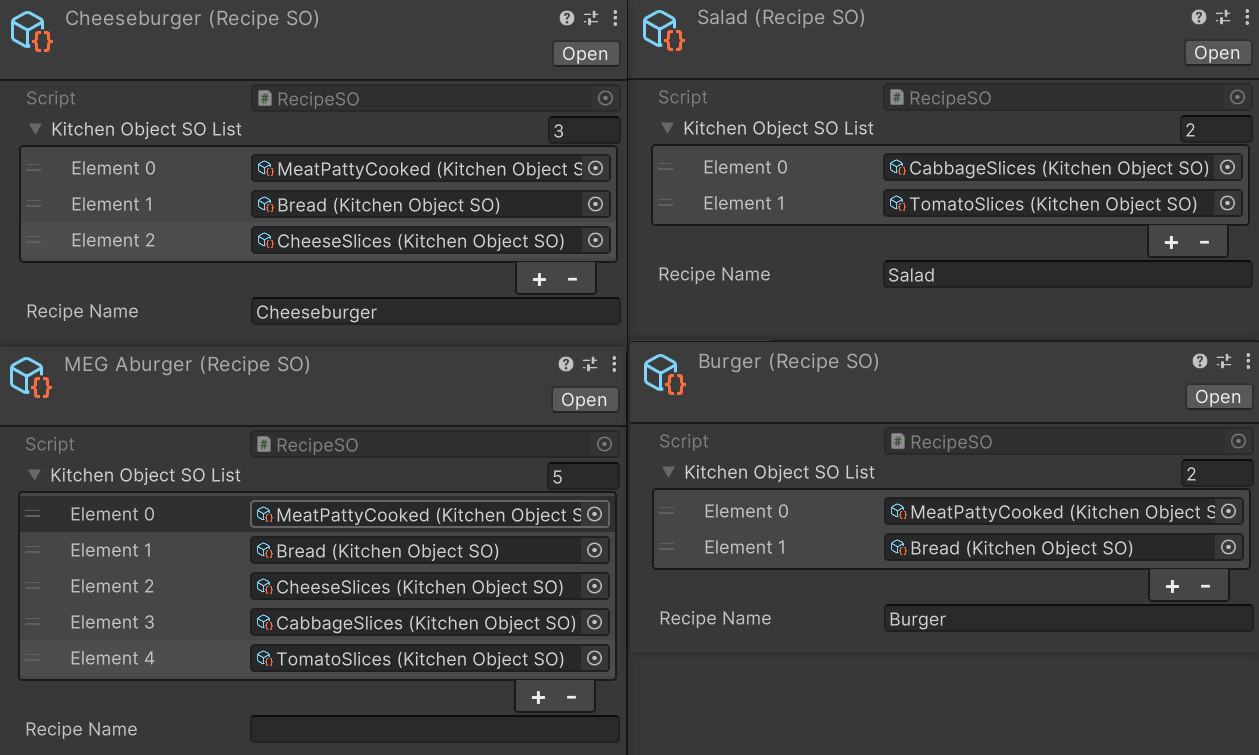Click the empty Recipe Name field in MEG Aburger
The width and height of the screenshot is (1259, 755).
[434, 729]
